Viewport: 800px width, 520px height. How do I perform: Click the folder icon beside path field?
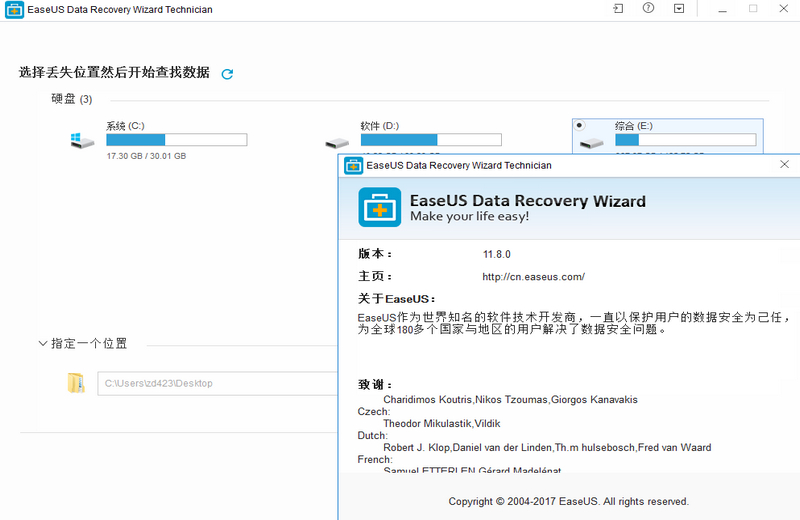[x=76, y=383]
